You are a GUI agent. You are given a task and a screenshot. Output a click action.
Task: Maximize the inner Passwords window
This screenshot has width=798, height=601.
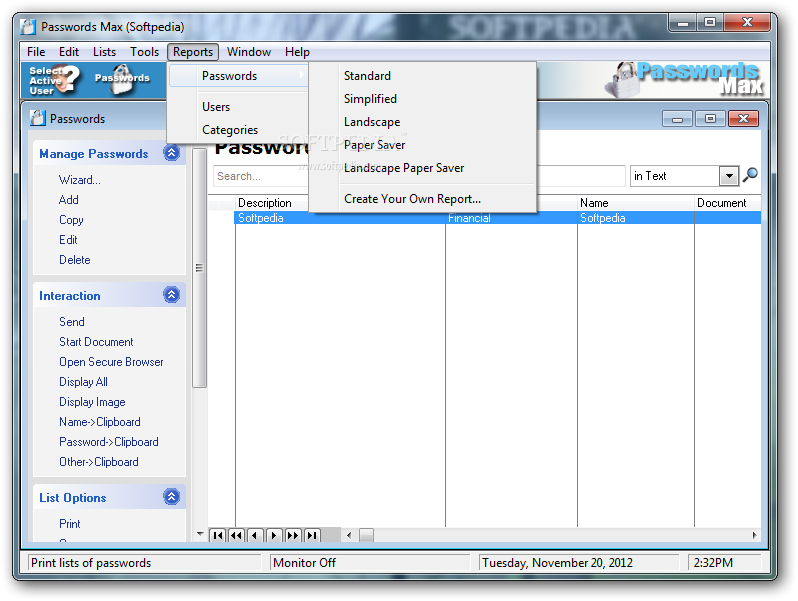[x=710, y=119]
